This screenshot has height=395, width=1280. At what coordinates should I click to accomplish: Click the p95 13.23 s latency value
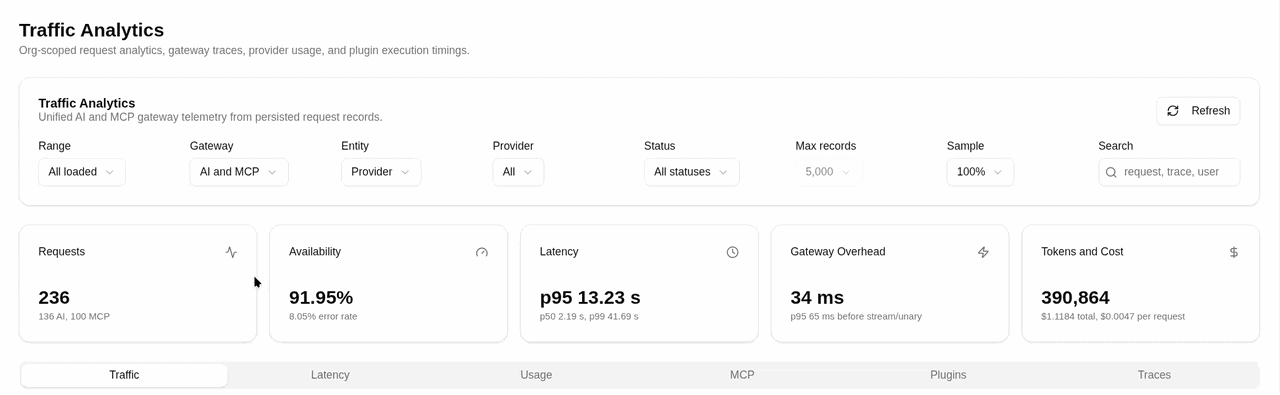(x=590, y=298)
